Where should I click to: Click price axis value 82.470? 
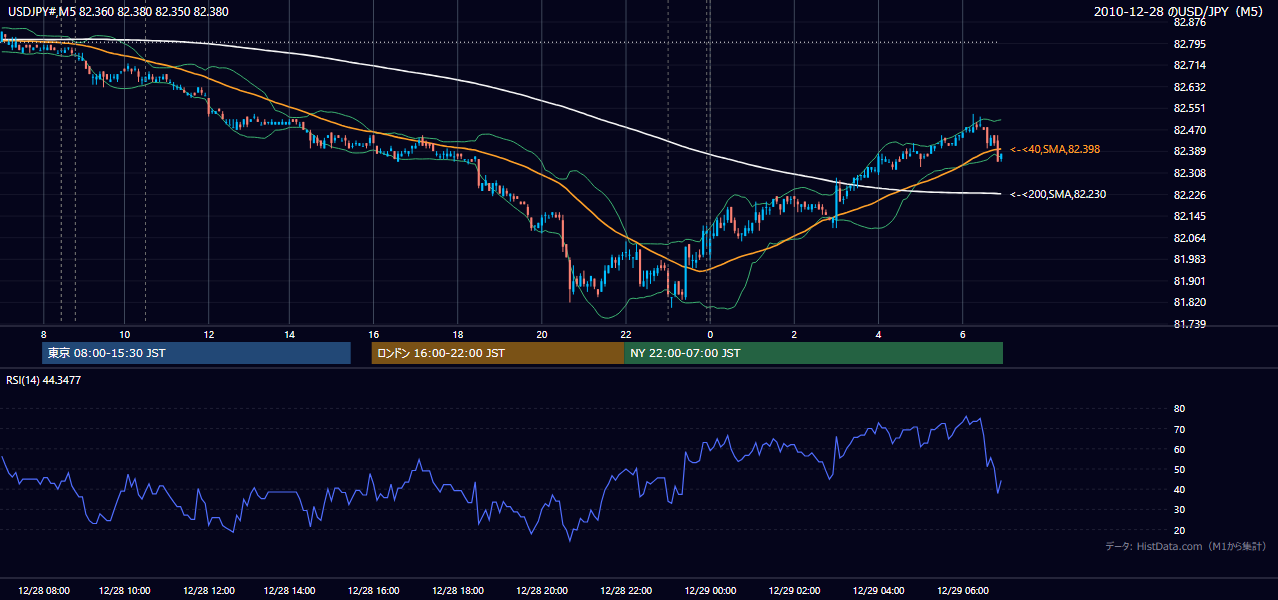click(x=1189, y=130)
